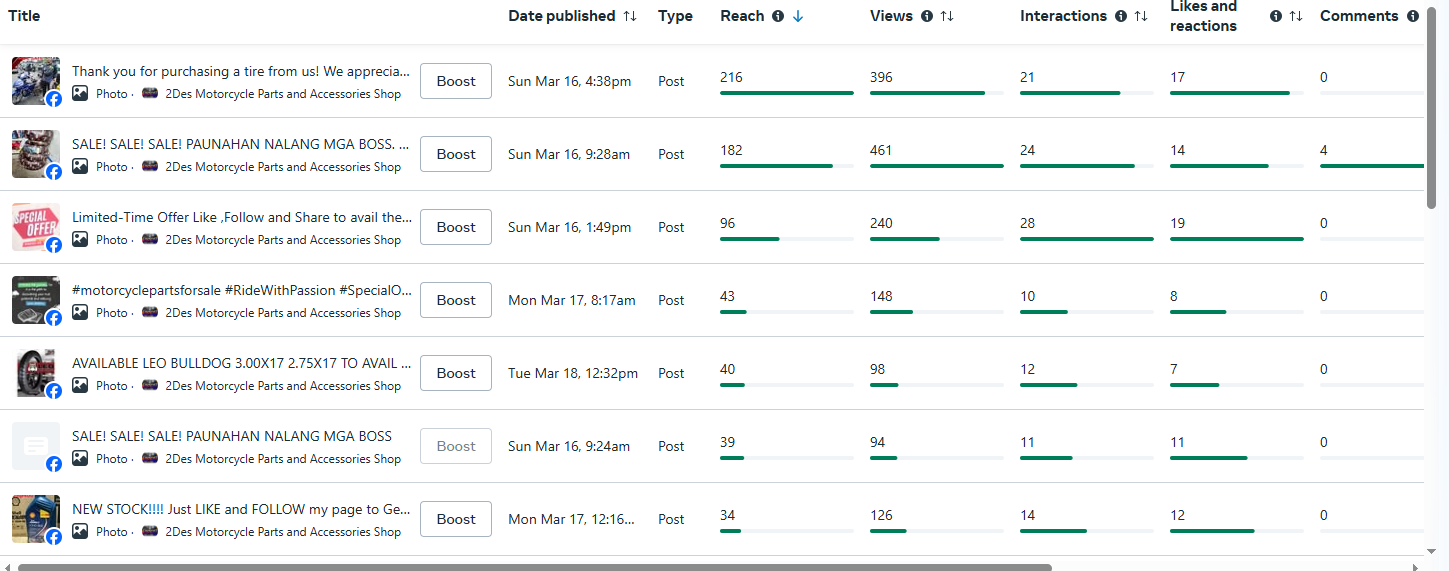Image resolution: width=1449 pixels, height=571 pixels.
Task: Boost the AVAILABLE LEO BULLDOG post
Action: 456,373
